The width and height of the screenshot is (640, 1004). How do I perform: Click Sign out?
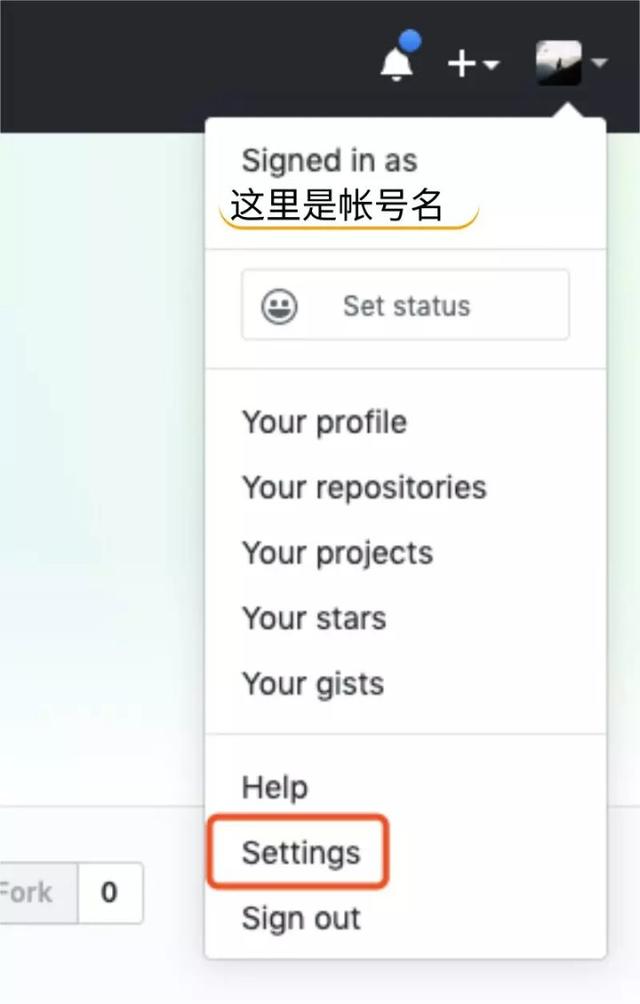coord(301,918)
